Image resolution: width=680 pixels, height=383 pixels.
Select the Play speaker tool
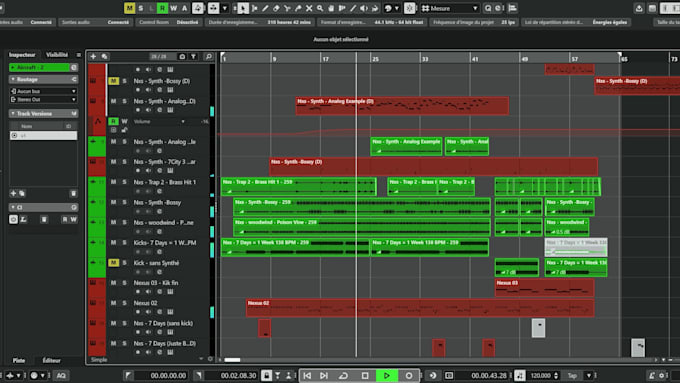[364, 8]
